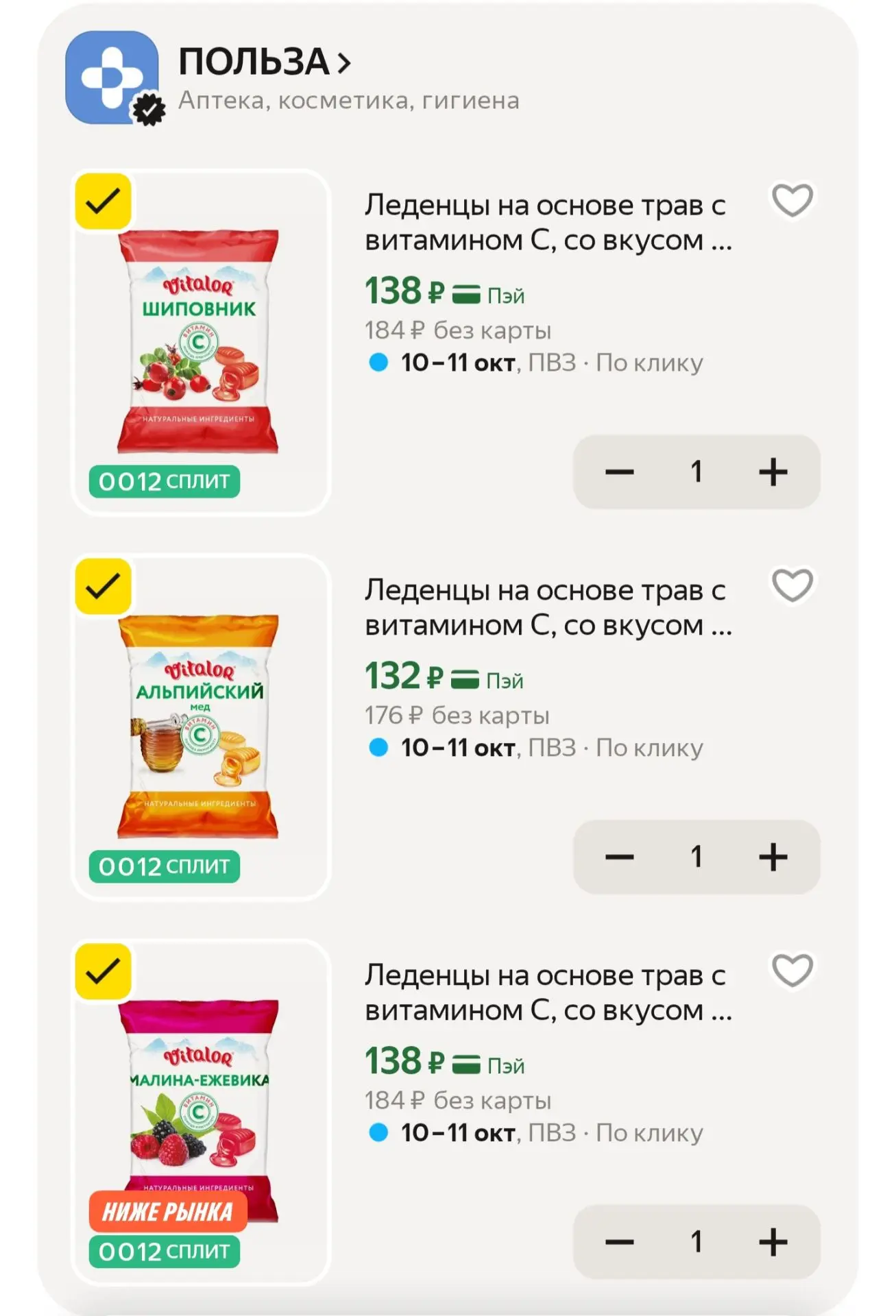The width and height of the screenshot is (896, 1316).
Task: Tap heart icon for Малина-Ежевика lozenges
Action: click(x=792, y=971)
